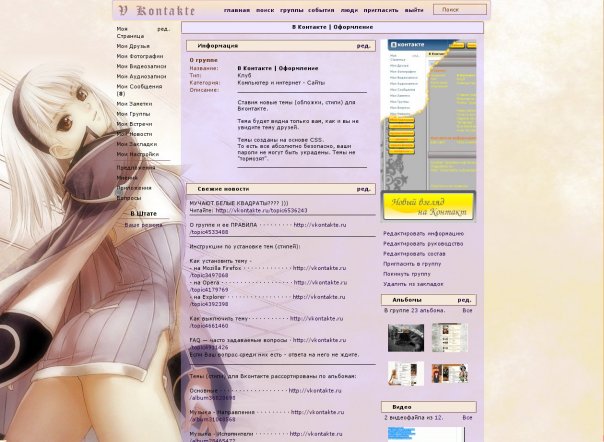Click ред. in the Альбомы header
The image size is (604, 442).
pyautogui.click(x=464, y=300)
